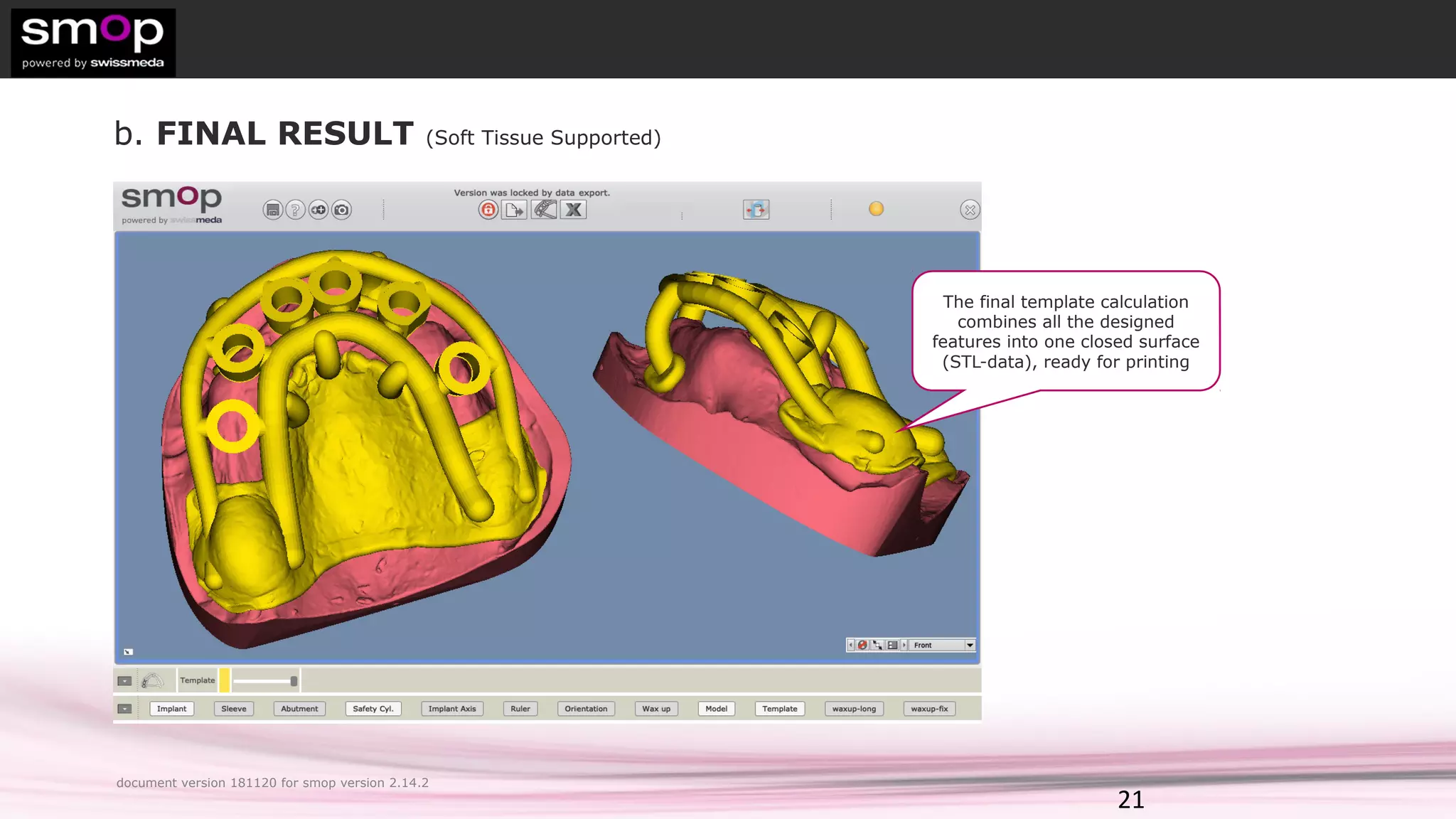Select the Wax up item

coord(656,709)
